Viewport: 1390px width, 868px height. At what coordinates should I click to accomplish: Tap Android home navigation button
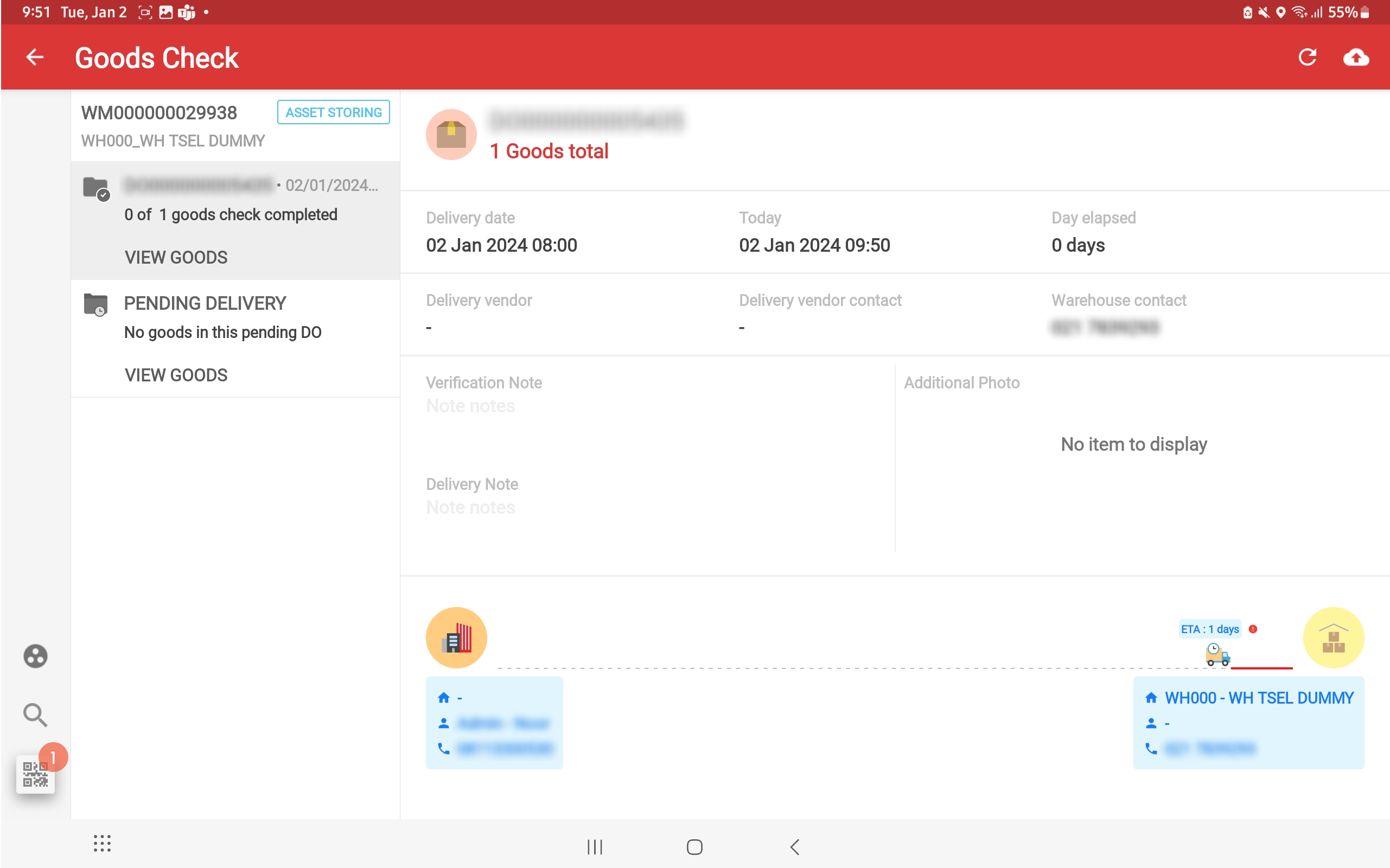pyautogui.click(x=694, y=847)
